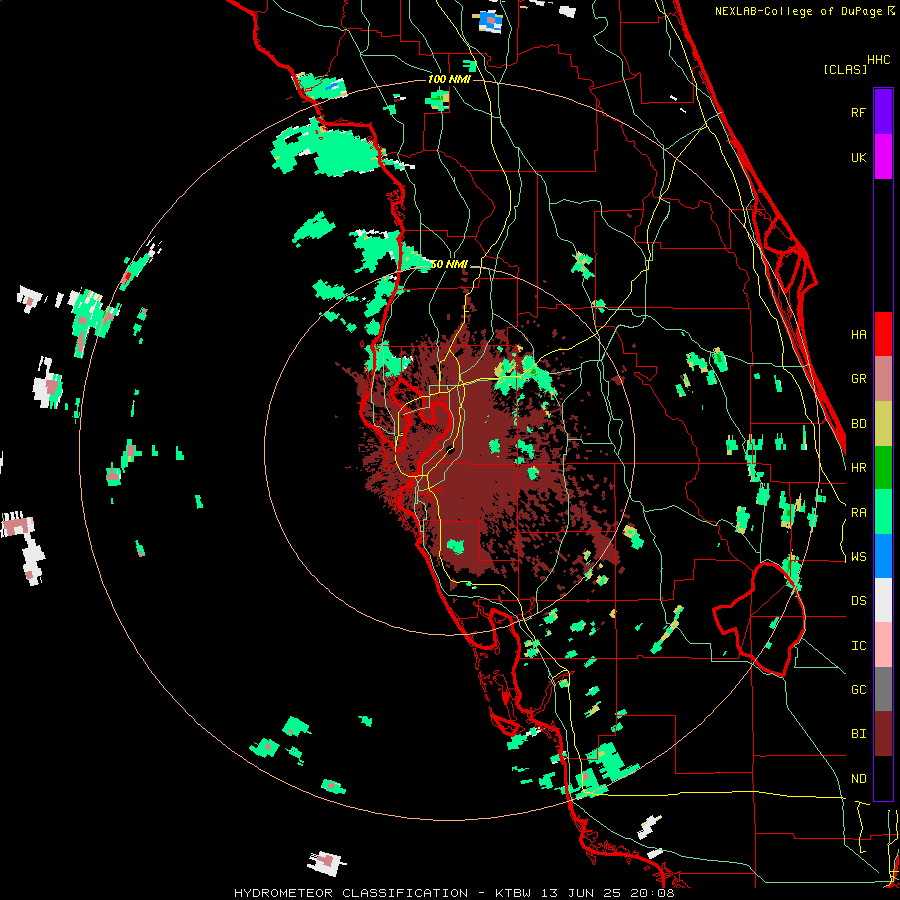Click the ND black legend swatch
Viewport: 900px width, 900px height.
click(883, 778)
